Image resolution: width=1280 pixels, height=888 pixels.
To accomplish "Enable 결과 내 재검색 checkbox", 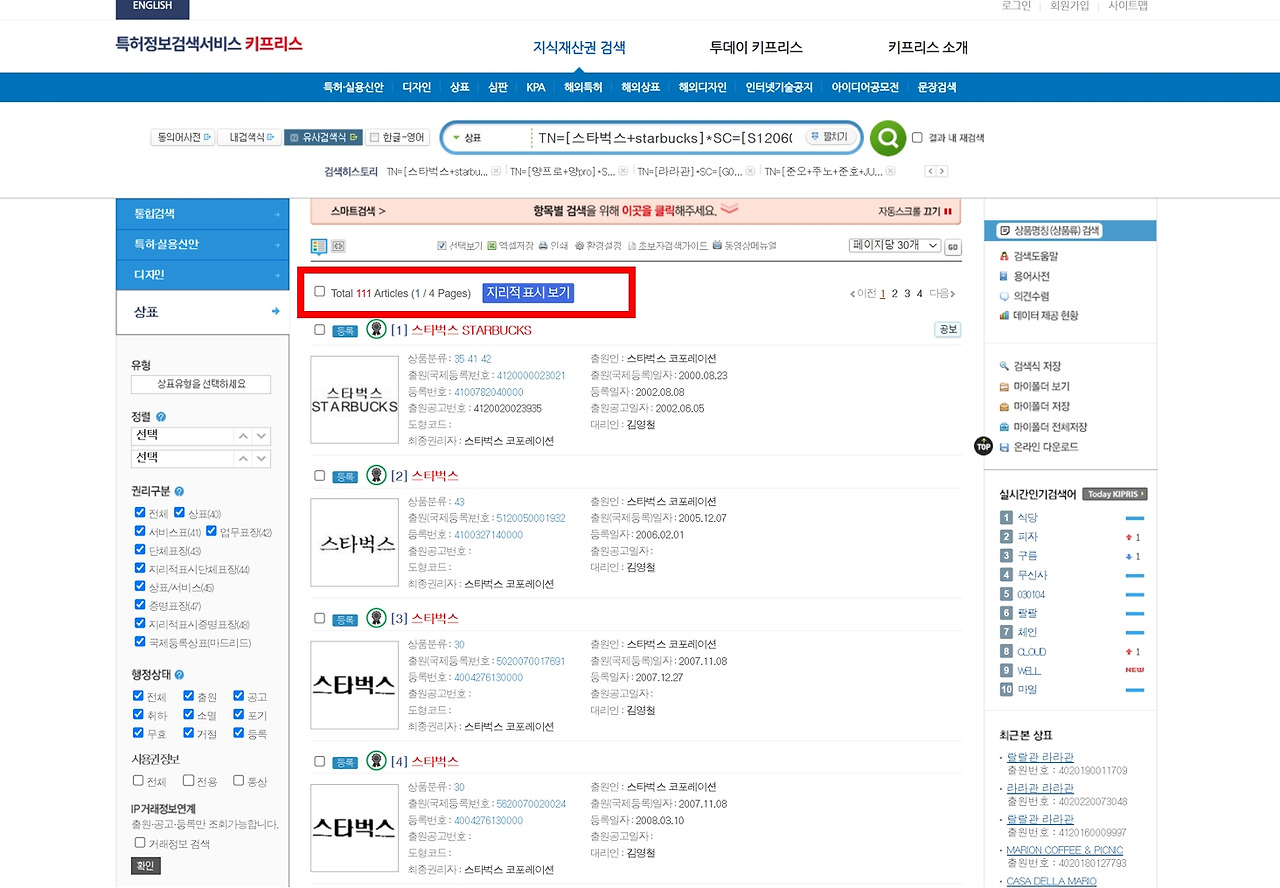I will coord(917,138).
